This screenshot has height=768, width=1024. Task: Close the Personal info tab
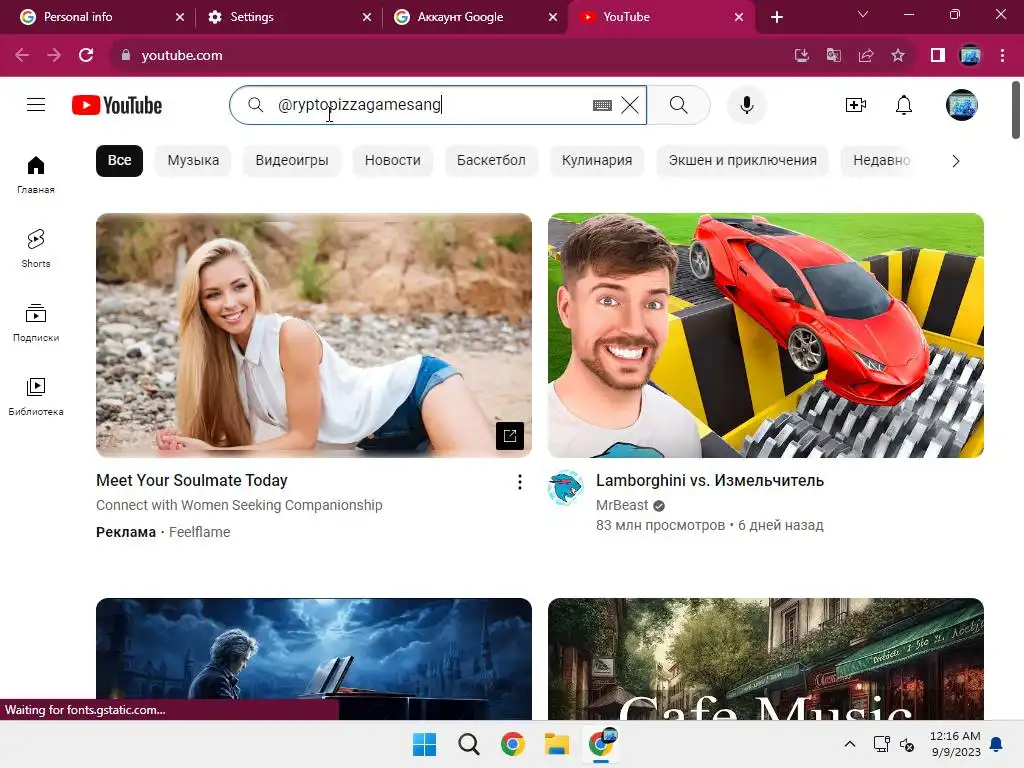click(180, 17)
